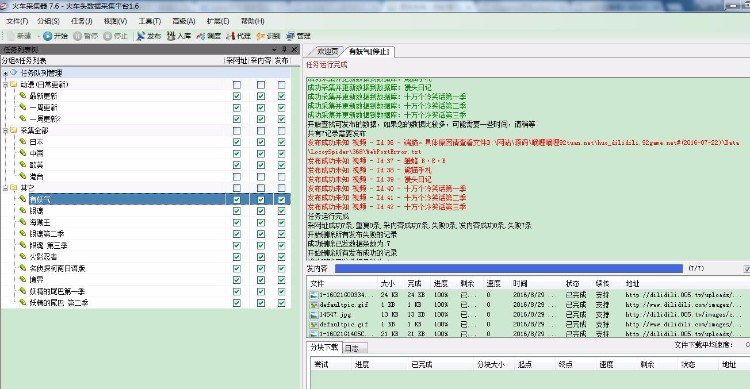Screen dimensions: 750x389
Task: Toggle 采网址 checkbox for 最新更新
Action: click(x=237, y=96)
